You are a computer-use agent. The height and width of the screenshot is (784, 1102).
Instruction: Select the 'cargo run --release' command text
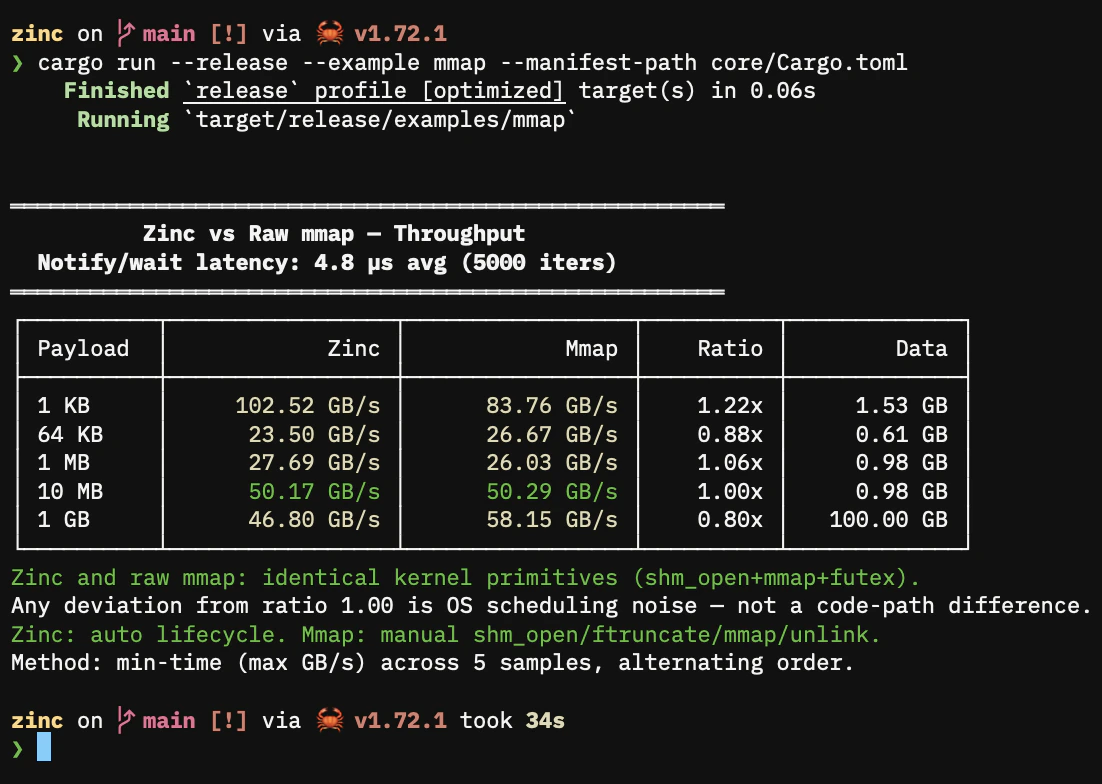click(163, 63)
